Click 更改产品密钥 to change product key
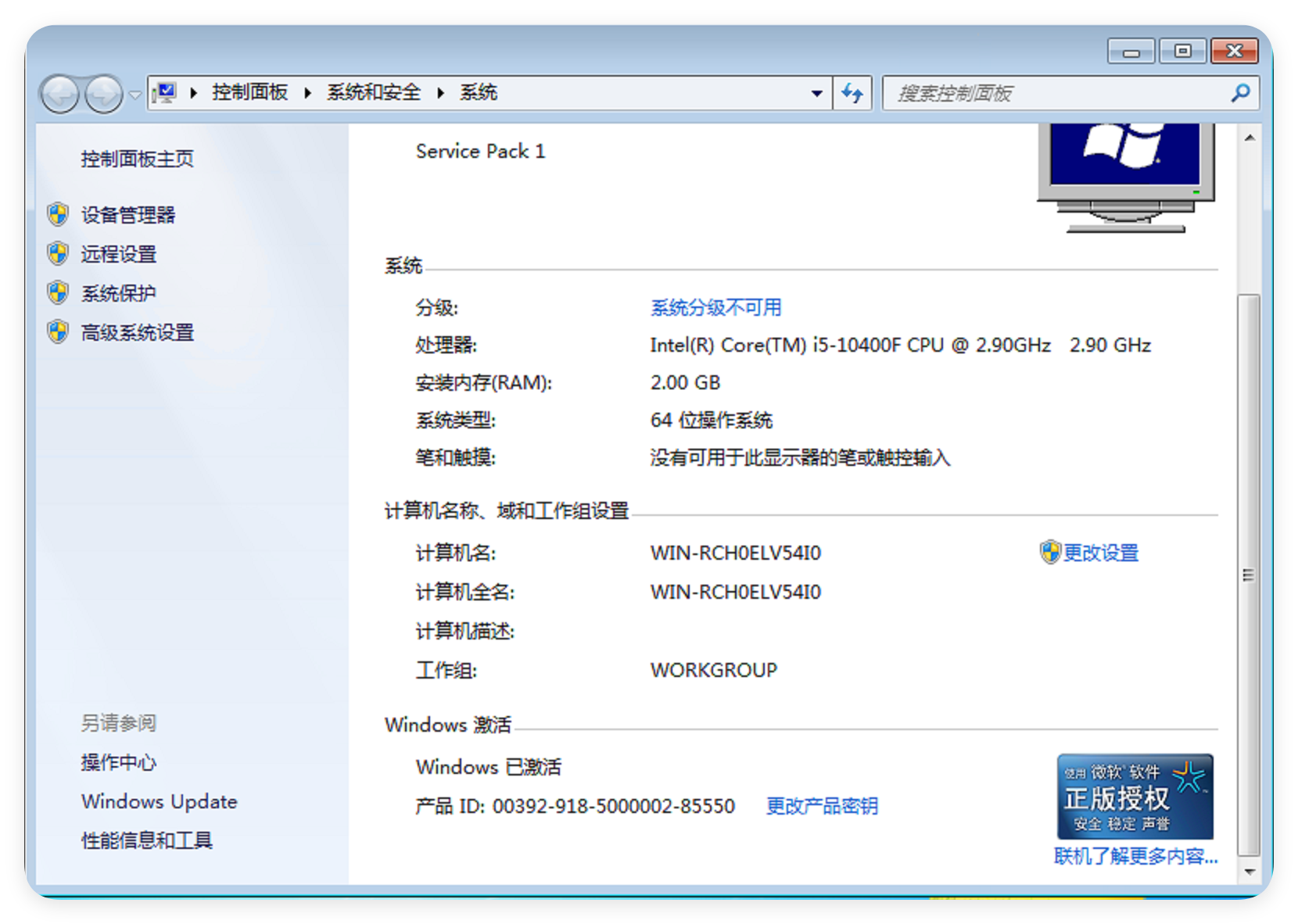Screen dimensions: 1298x924 [x=821, y=806]
